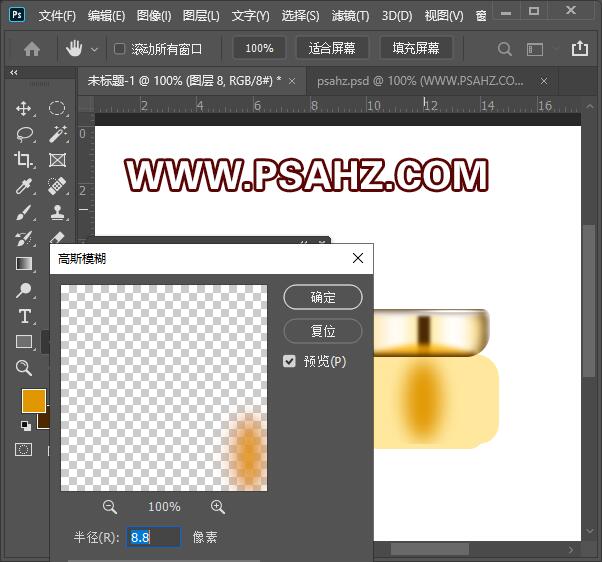
Task: Open the brown background color swatch
Action: tap(43, 421)
